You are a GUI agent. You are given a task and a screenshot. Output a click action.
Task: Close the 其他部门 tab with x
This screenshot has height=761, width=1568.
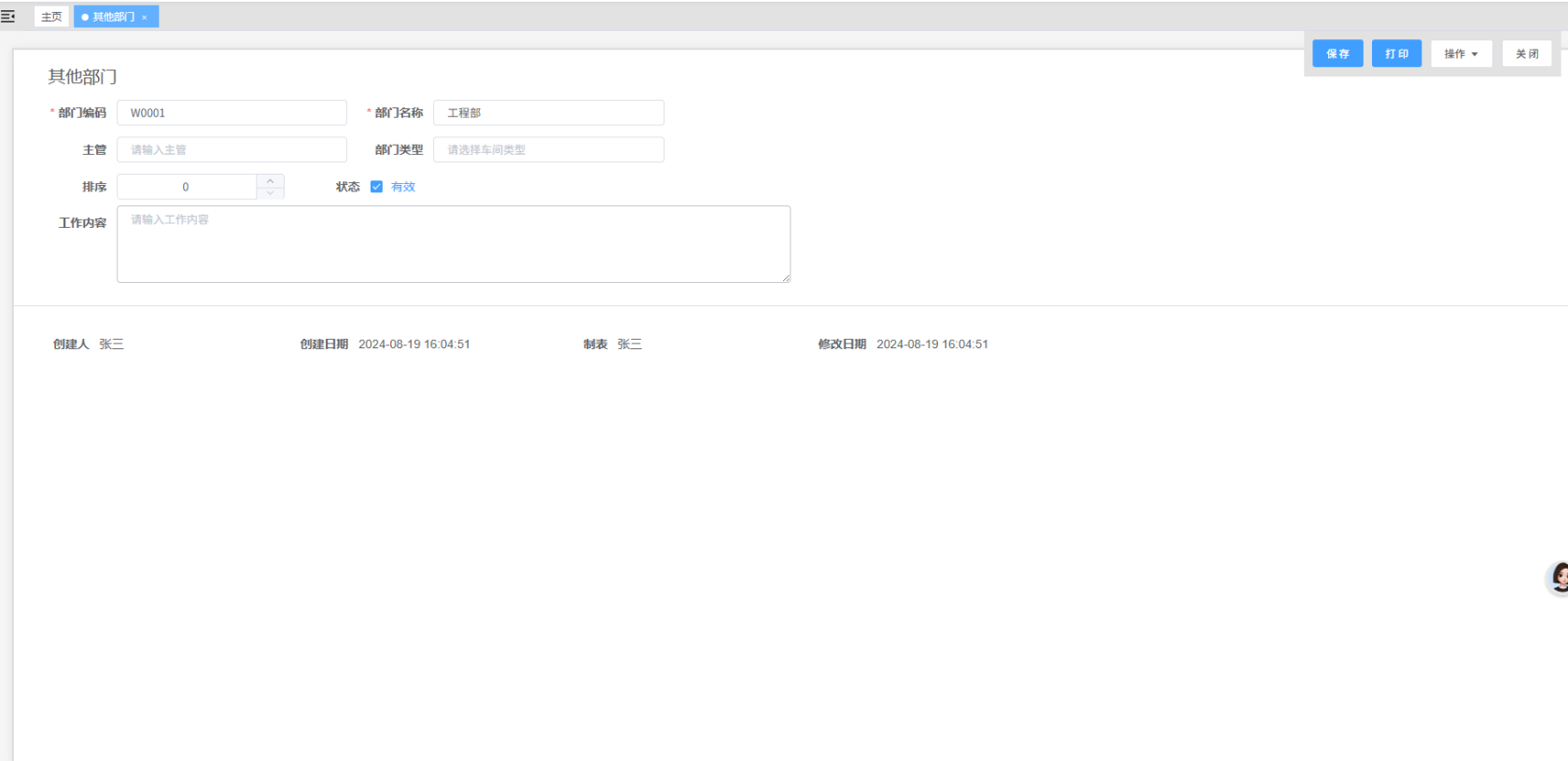[x=145, y=18]
